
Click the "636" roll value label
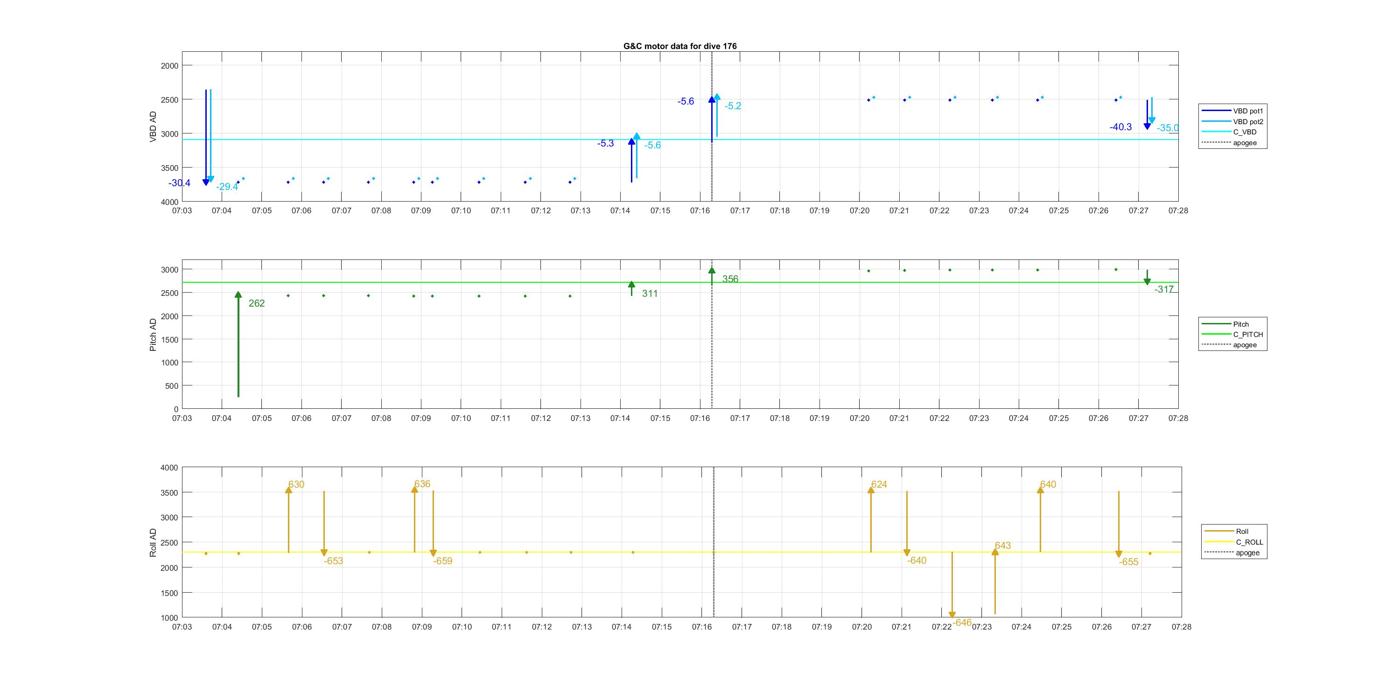click(x=422, y=484)
